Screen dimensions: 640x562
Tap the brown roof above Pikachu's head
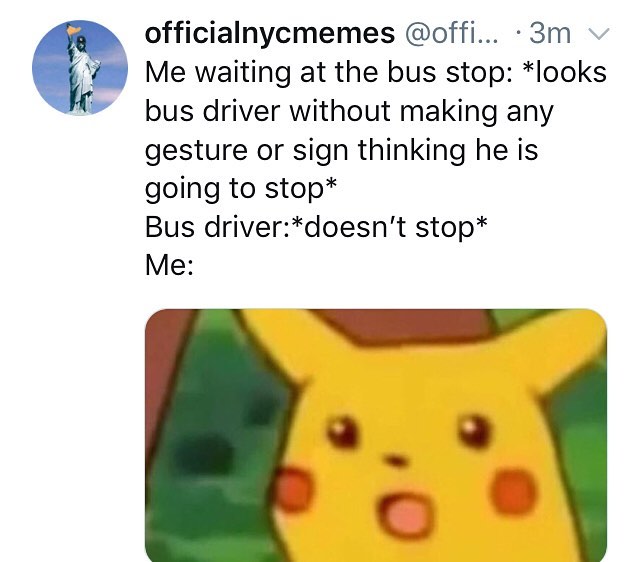pos(404,327)
